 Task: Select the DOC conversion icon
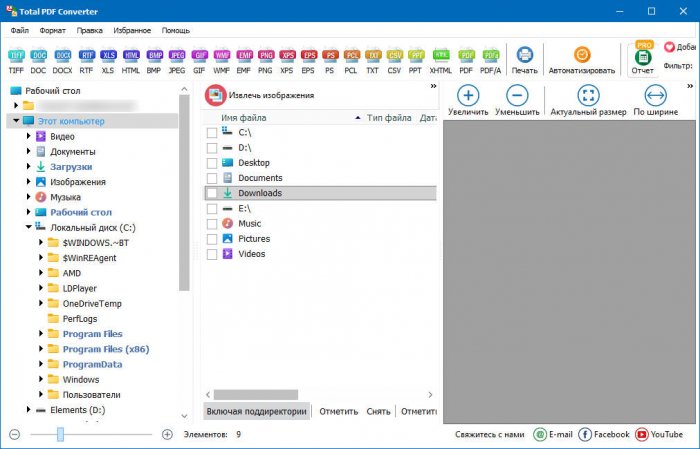click(38, 56)
